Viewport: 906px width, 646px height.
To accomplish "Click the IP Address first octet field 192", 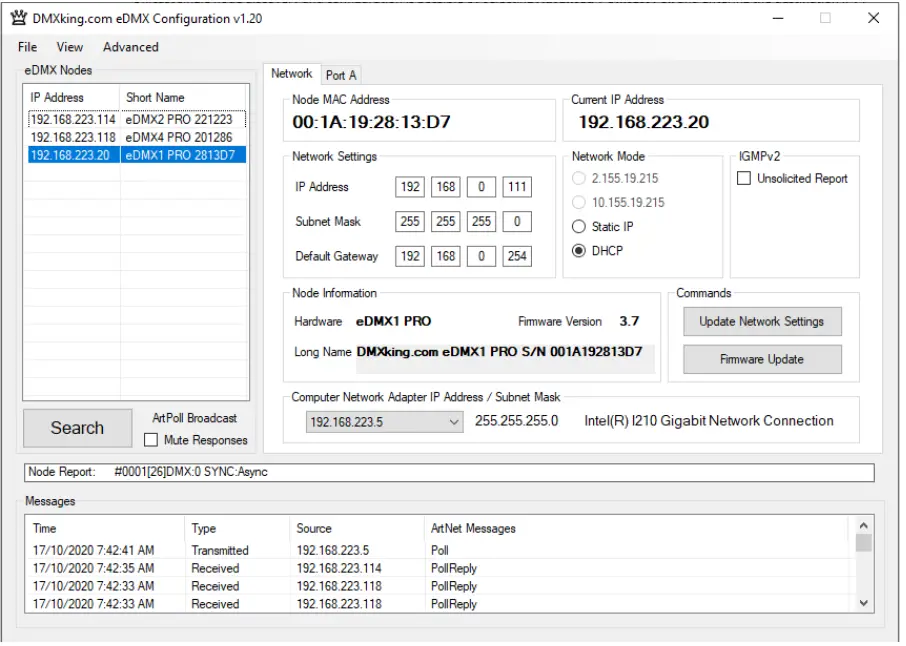I will pyautogui.click(x=410, y=187).
